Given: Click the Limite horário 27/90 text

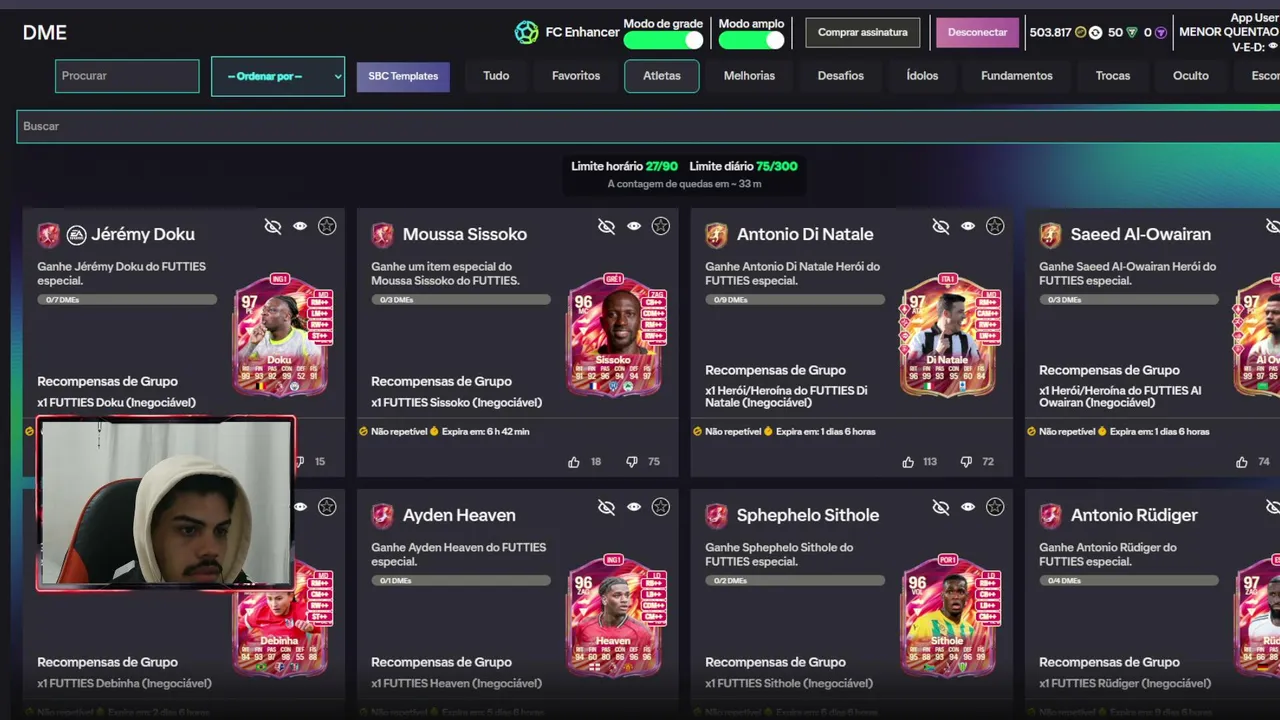Looking at the screenshot, I should [624, 166].
